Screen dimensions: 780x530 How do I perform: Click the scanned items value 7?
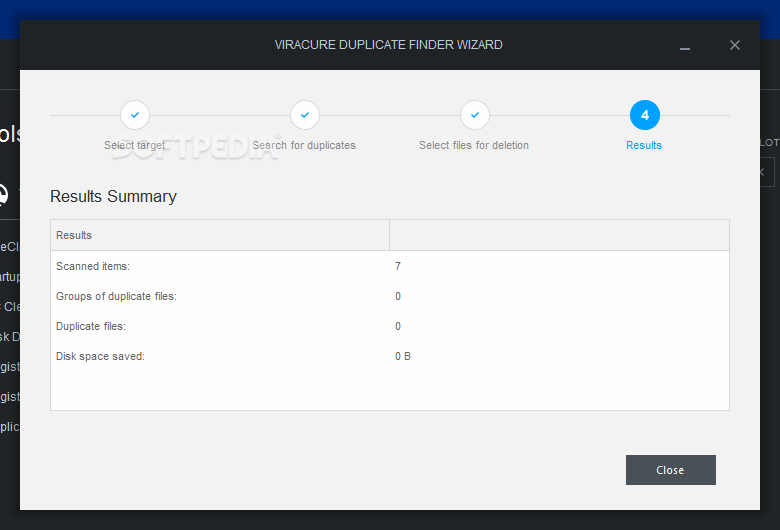pos(398,266)
